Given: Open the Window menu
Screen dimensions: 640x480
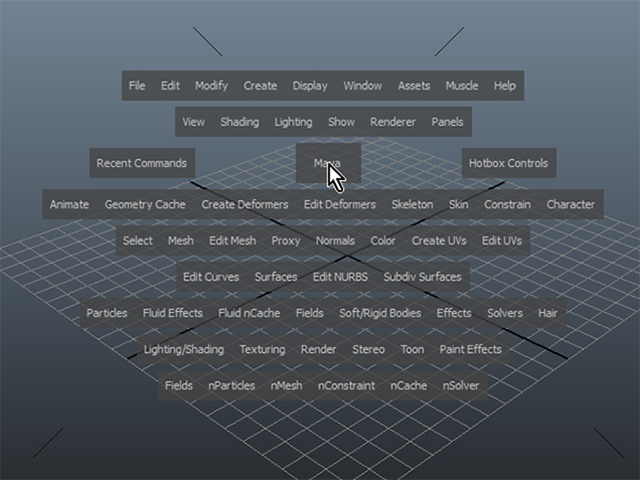Looking at the screenshot, I should coord(363,86).
